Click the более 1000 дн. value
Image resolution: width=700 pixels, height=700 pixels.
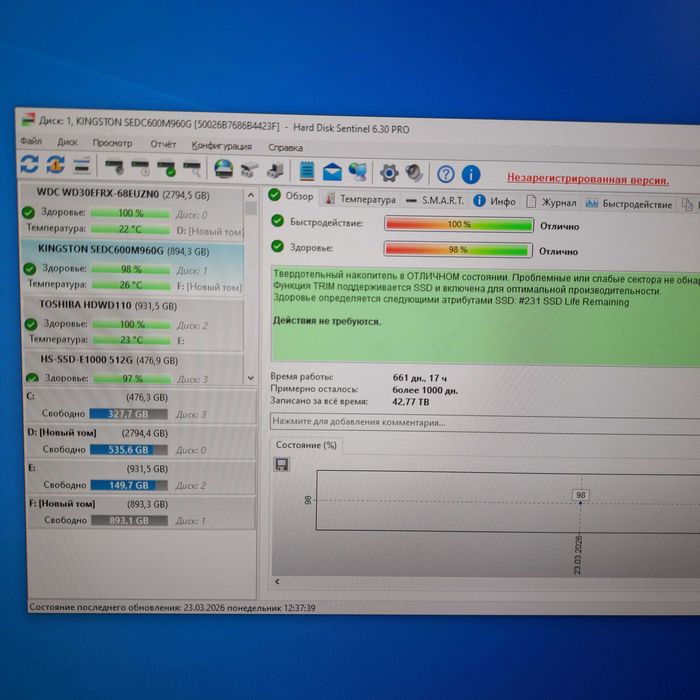click(x=425, y=390)
